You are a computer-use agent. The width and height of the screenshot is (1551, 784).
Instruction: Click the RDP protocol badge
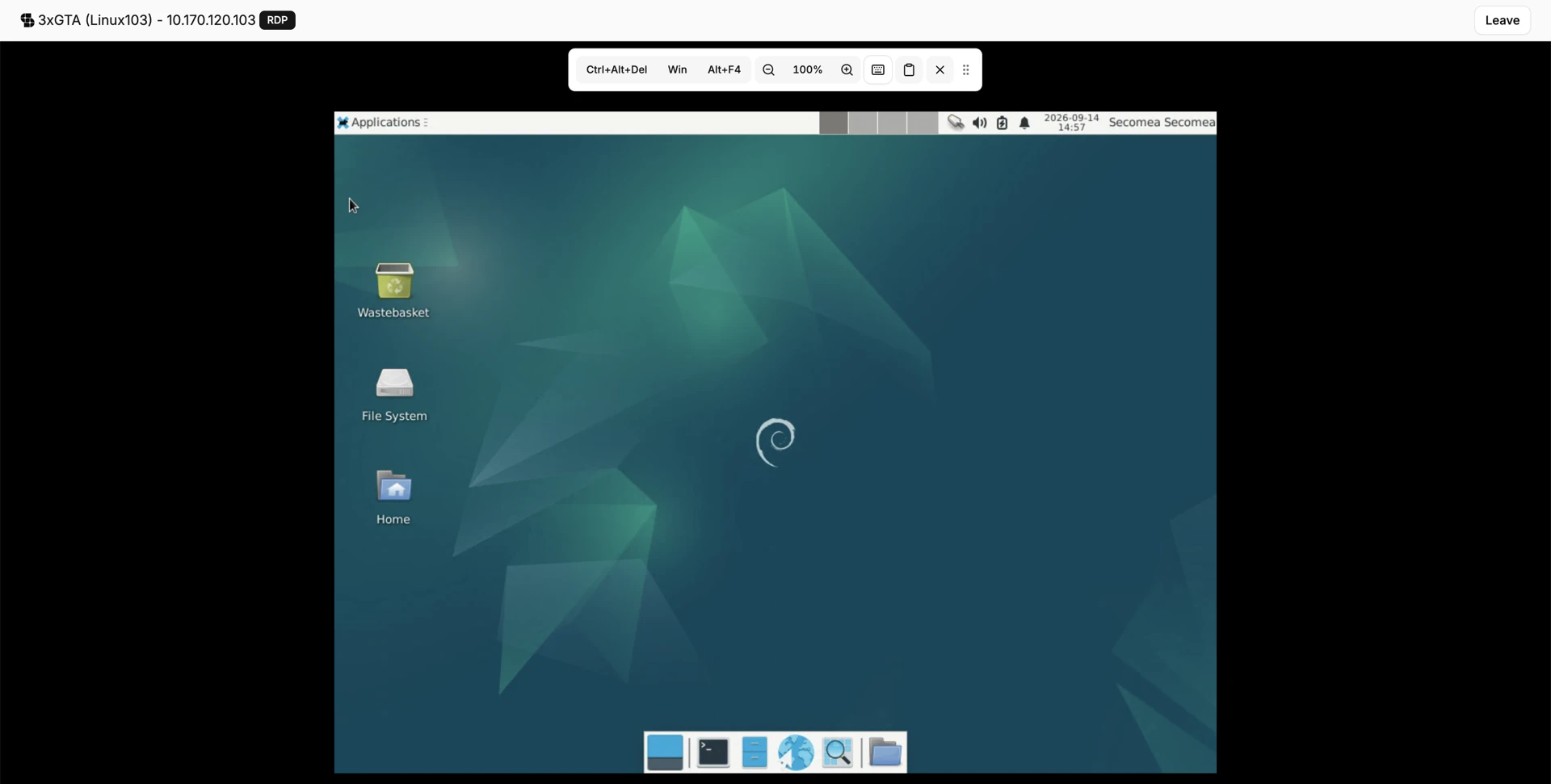277,20
